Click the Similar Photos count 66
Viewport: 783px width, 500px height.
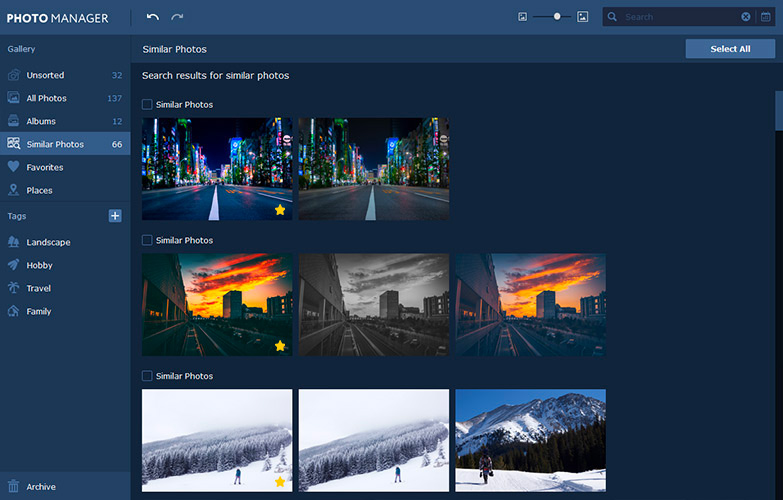point(117,144)
